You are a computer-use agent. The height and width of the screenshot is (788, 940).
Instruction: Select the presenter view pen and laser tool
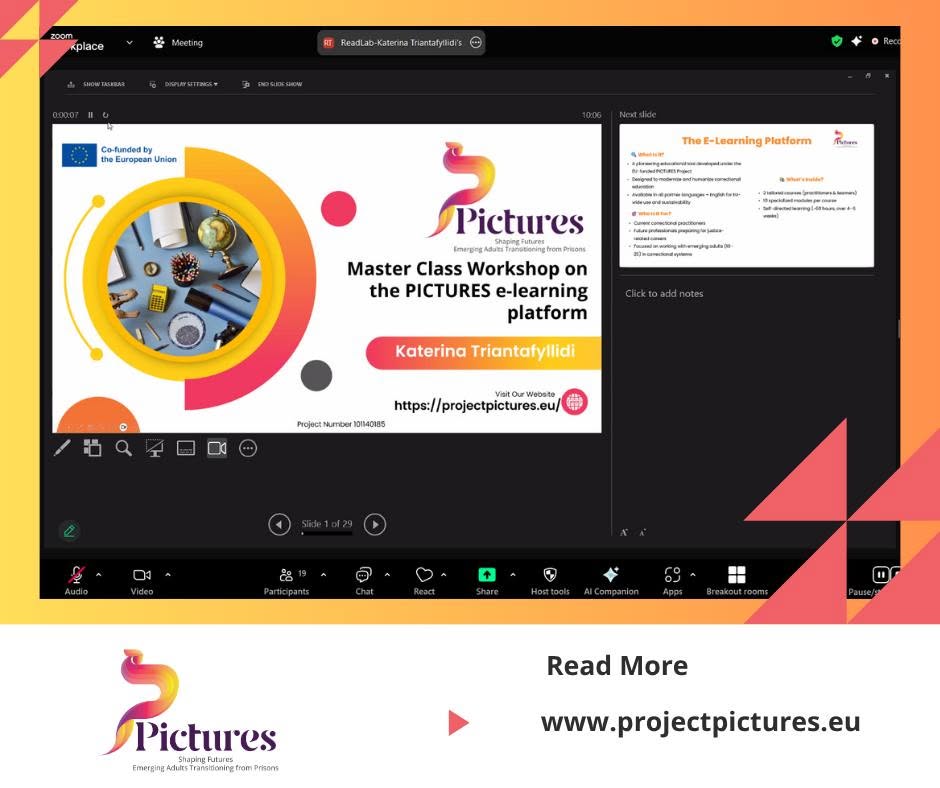click(x=62, y=448)
